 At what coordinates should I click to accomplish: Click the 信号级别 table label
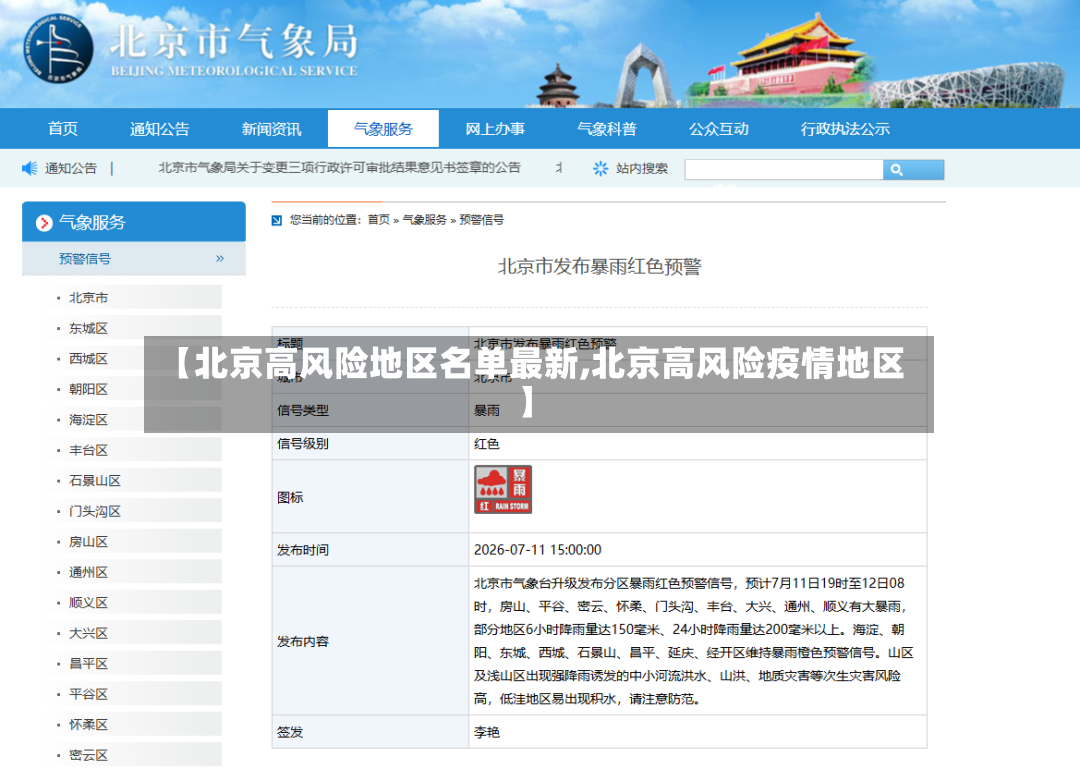(x=302, y=444)
